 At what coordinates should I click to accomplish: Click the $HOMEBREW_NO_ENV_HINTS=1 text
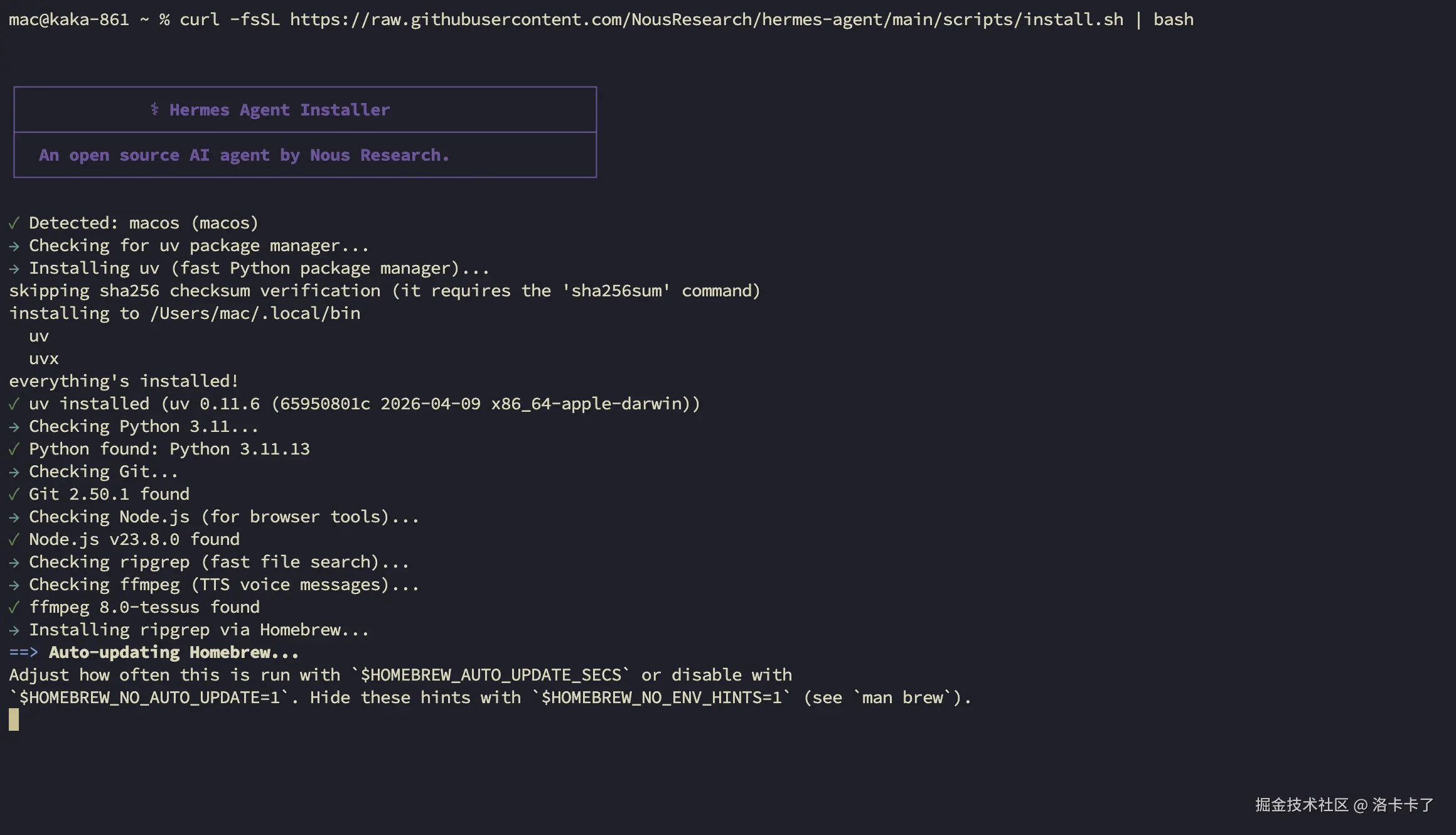(661, 698)
